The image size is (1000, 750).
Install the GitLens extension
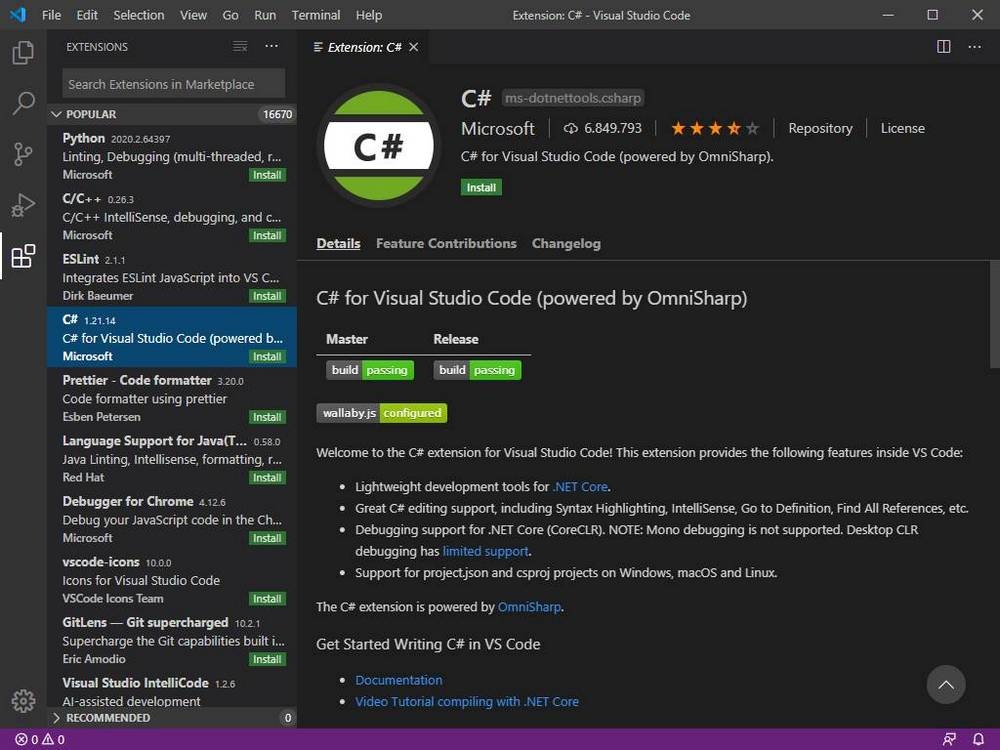click(x=267, y=659)
